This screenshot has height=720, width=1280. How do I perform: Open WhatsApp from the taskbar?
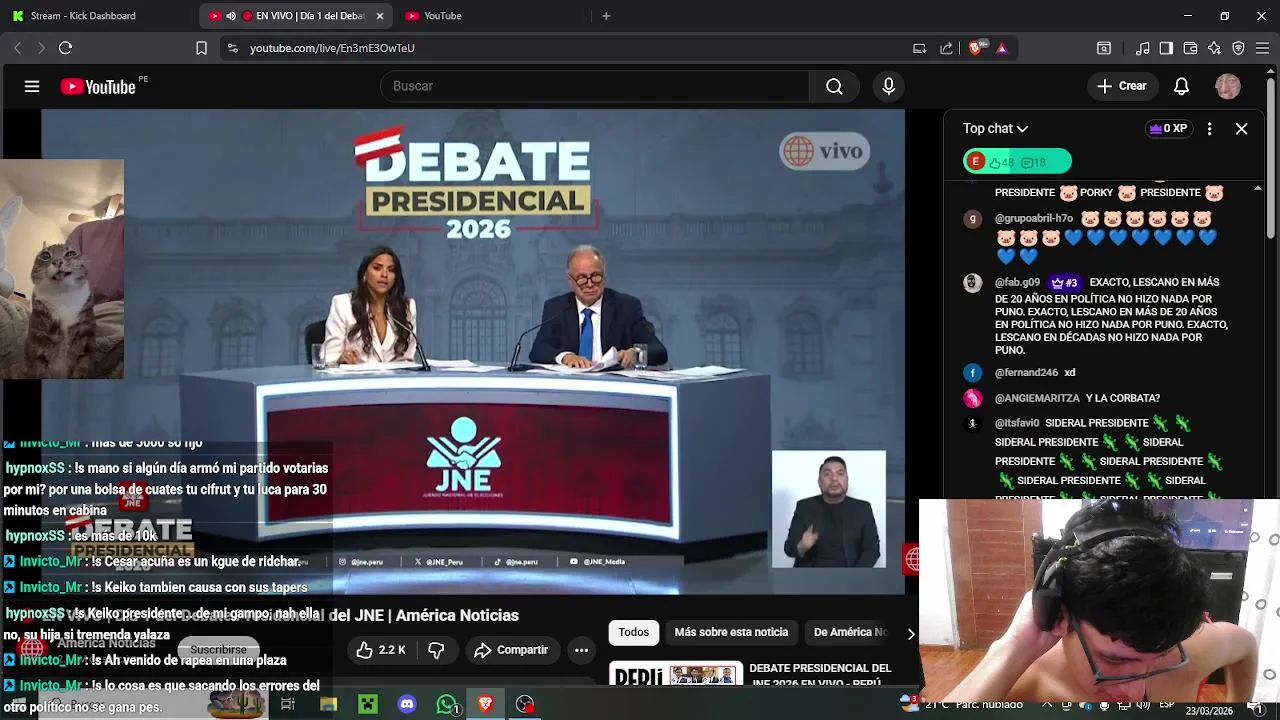pyautogui.click(x=447, y=704)
